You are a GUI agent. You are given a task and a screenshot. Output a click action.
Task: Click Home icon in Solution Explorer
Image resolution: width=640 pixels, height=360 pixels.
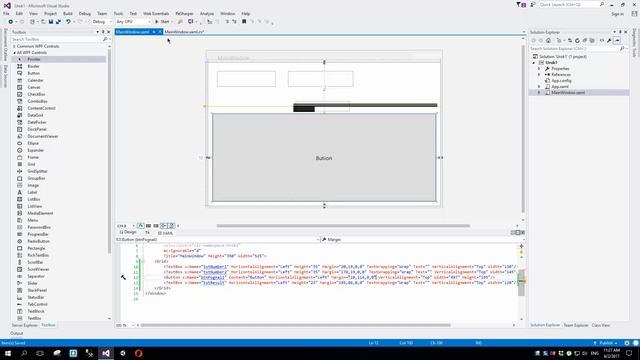point(549,40)
